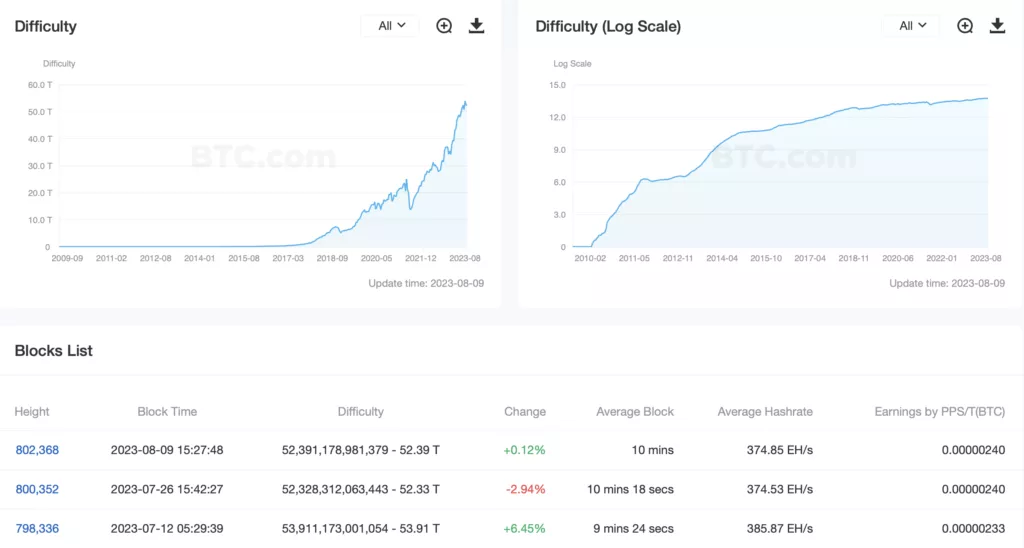Click the Change column header
The image size is (1024, 548).
pos(525,411)
